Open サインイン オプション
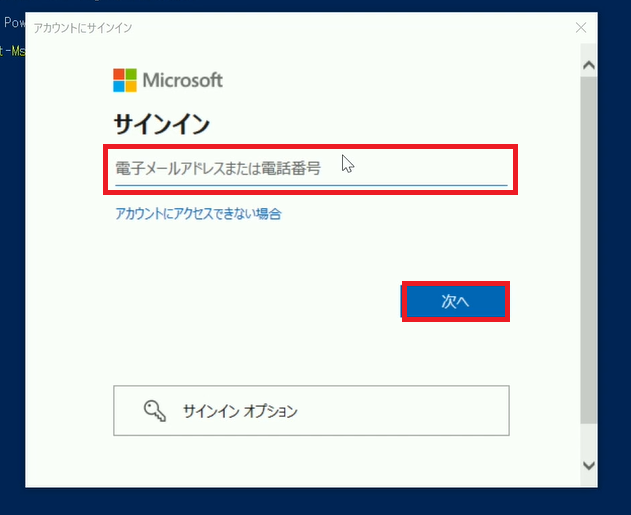631x515 pixels. 311,410
